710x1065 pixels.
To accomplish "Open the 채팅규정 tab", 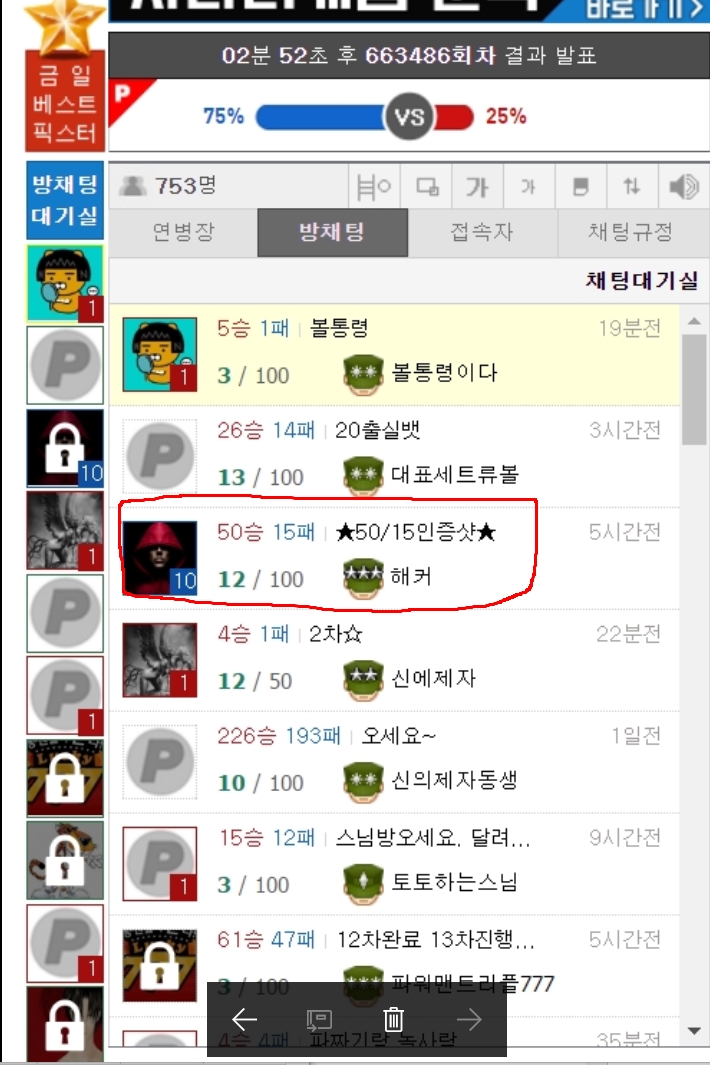I will pos(631,232).
